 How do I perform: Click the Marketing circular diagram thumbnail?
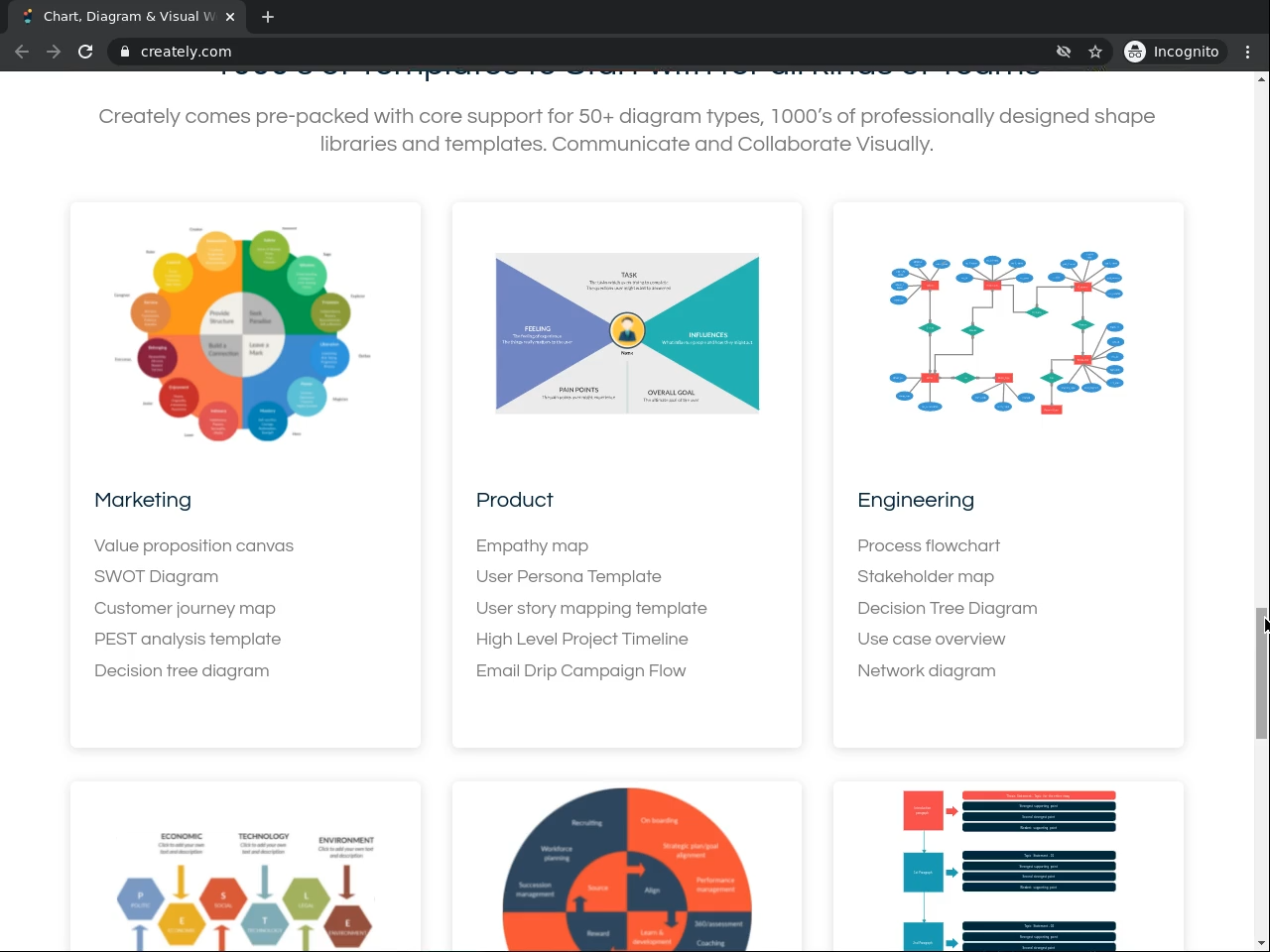tap(245, 333)
